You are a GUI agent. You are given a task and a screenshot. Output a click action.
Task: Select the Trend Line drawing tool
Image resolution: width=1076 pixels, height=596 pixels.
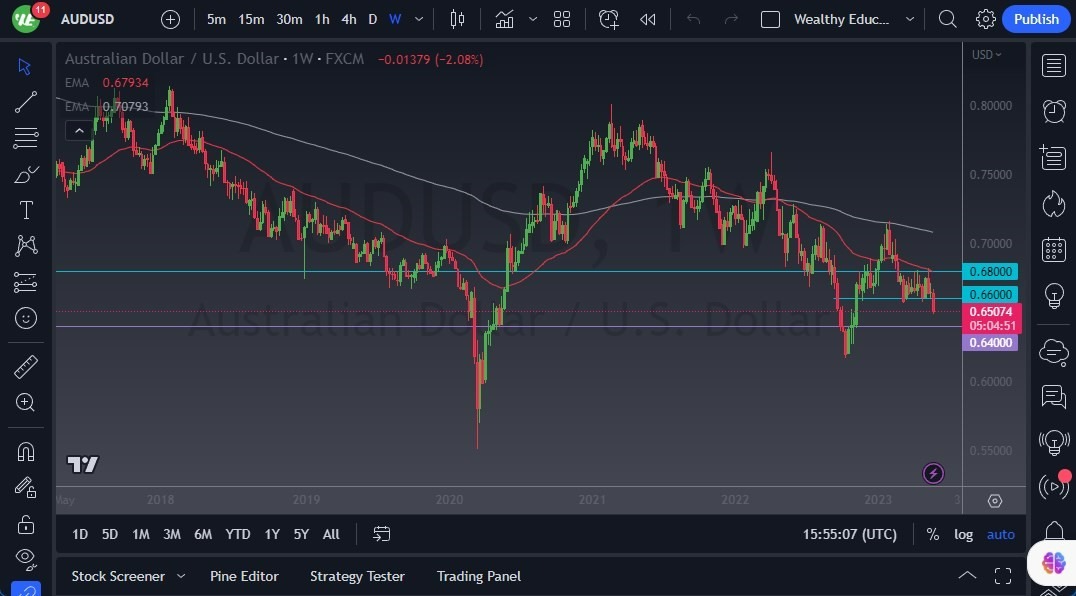pos(26,101)
